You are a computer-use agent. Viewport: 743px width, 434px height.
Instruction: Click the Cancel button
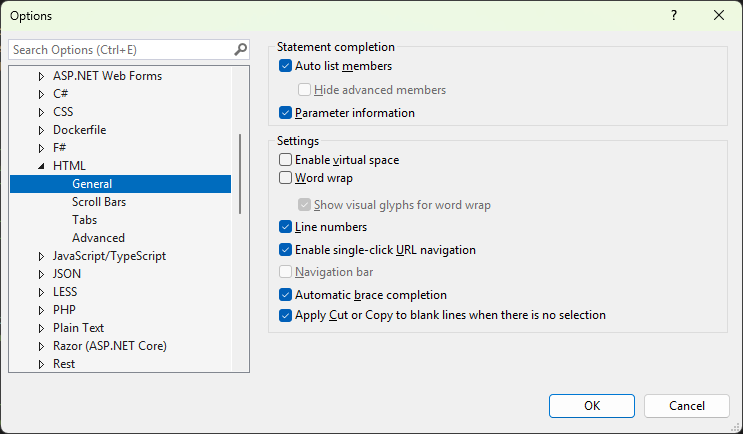point(686,406)
